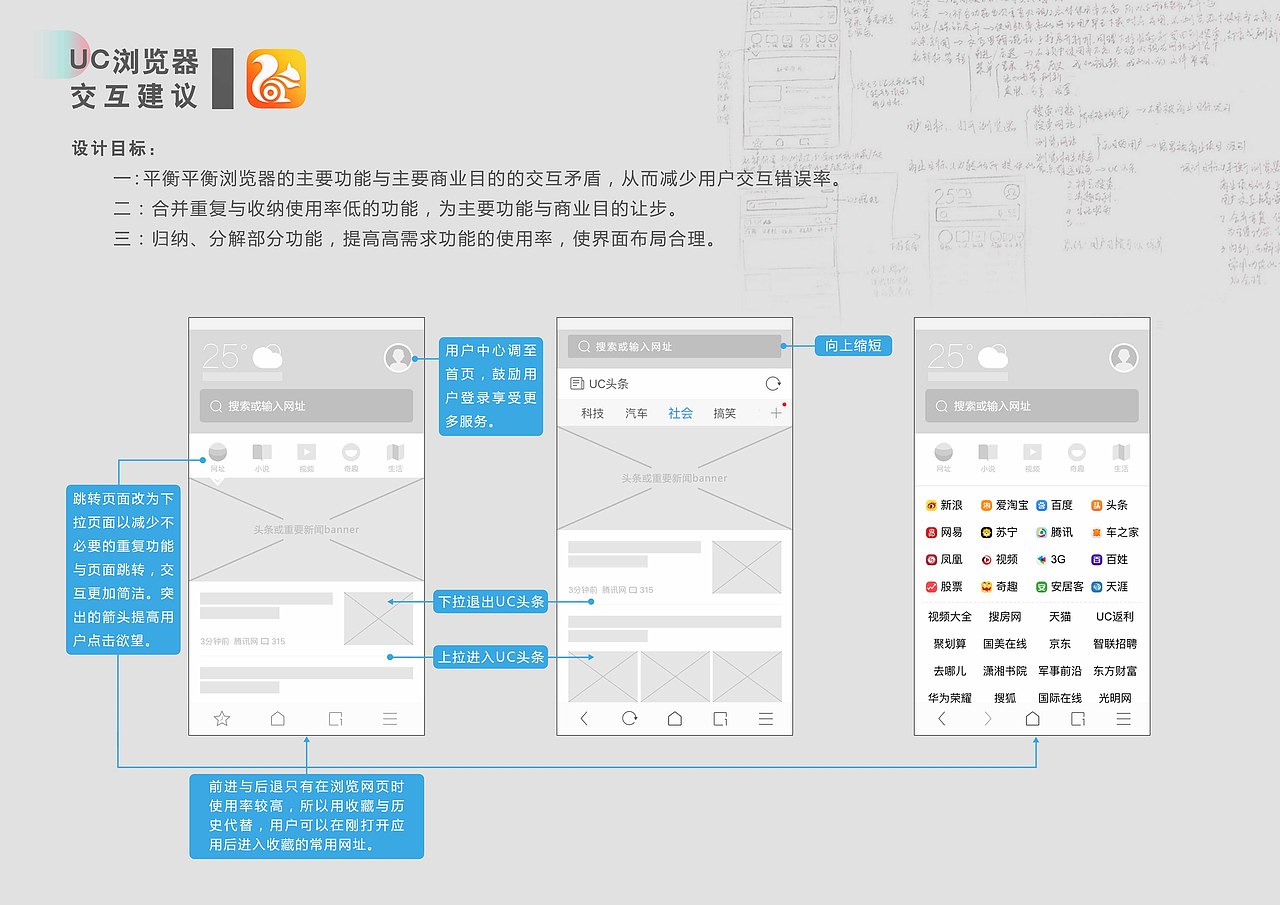Screen dimensions: 1280x905
Task: Tap the user avatar in the right phone mockup
Action: pos(1124,358)
